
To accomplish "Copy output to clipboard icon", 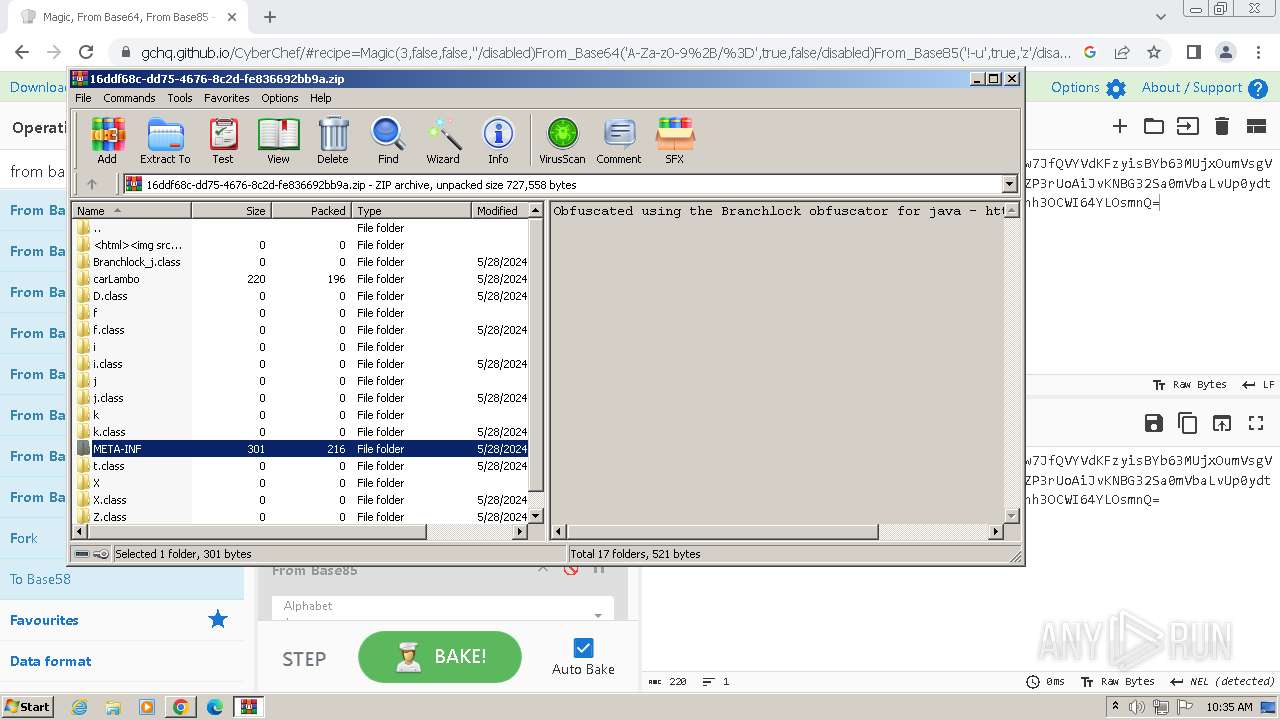I will 1187,423.
